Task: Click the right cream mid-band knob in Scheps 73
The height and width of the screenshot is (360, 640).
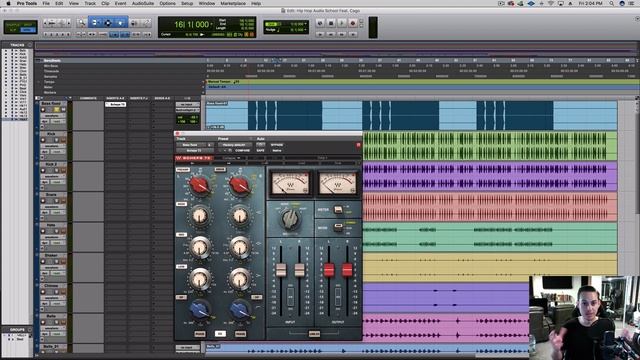Action: point(240,247)
